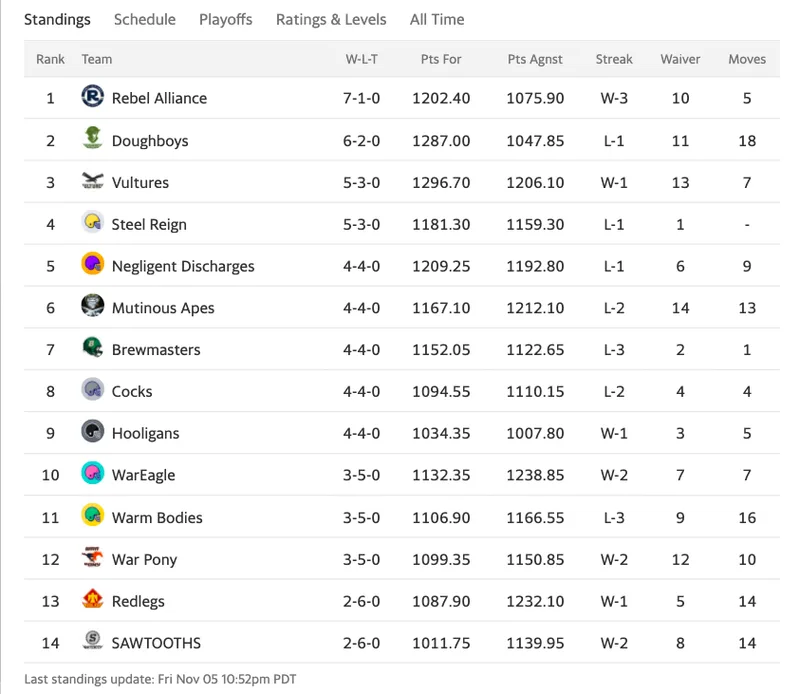Click the Brewmasters green helmet icon
The image size is (800, 694).
click(92, 348)
